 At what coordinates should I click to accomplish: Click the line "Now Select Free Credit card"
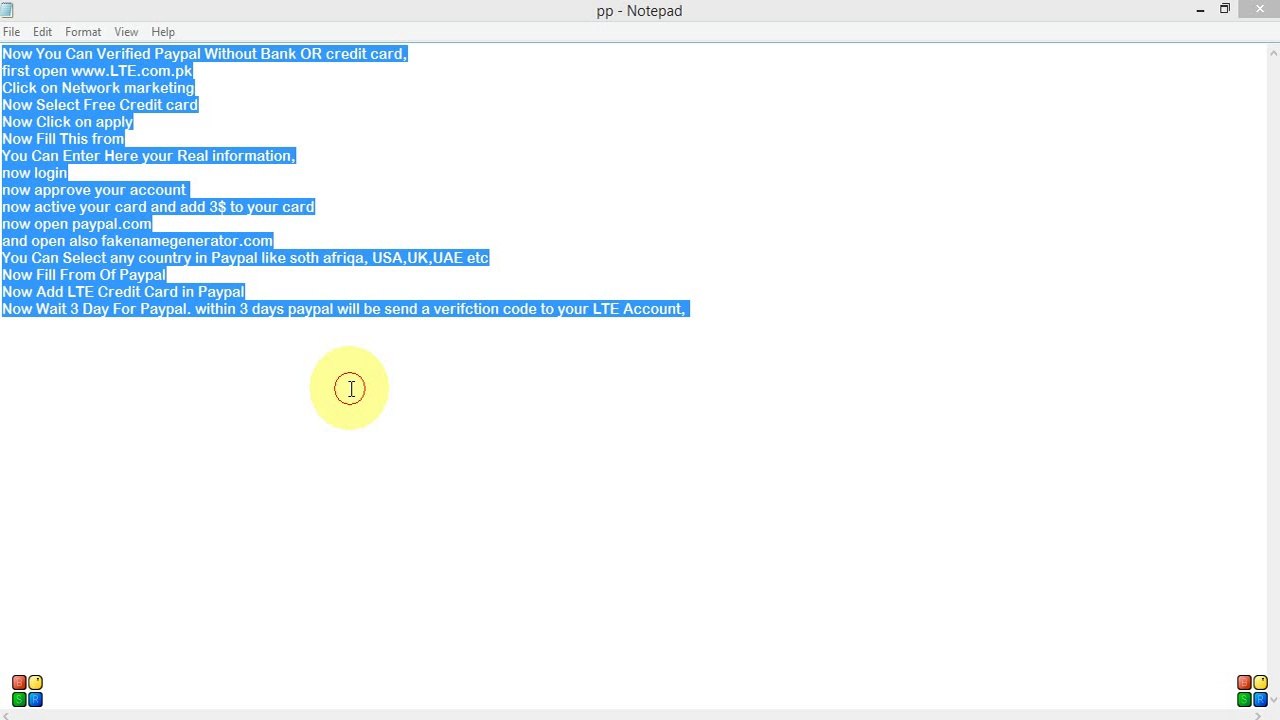[100, 105]
